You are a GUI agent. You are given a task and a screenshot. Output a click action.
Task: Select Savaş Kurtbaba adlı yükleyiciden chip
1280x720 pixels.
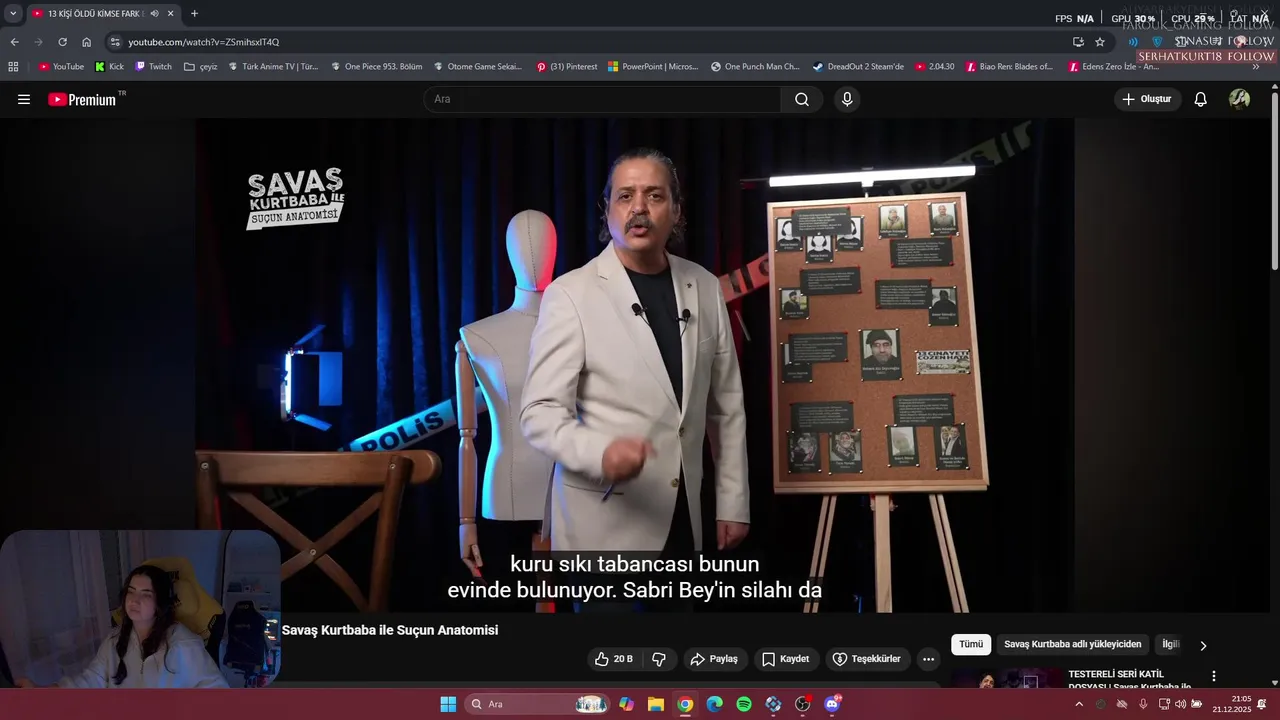pos(1072,645)
